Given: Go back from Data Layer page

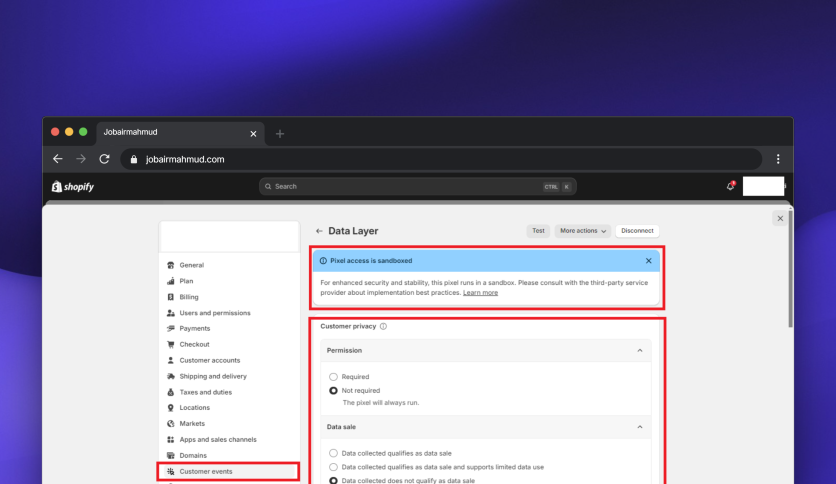Looking at the screenshot, I should click(319, 231).
